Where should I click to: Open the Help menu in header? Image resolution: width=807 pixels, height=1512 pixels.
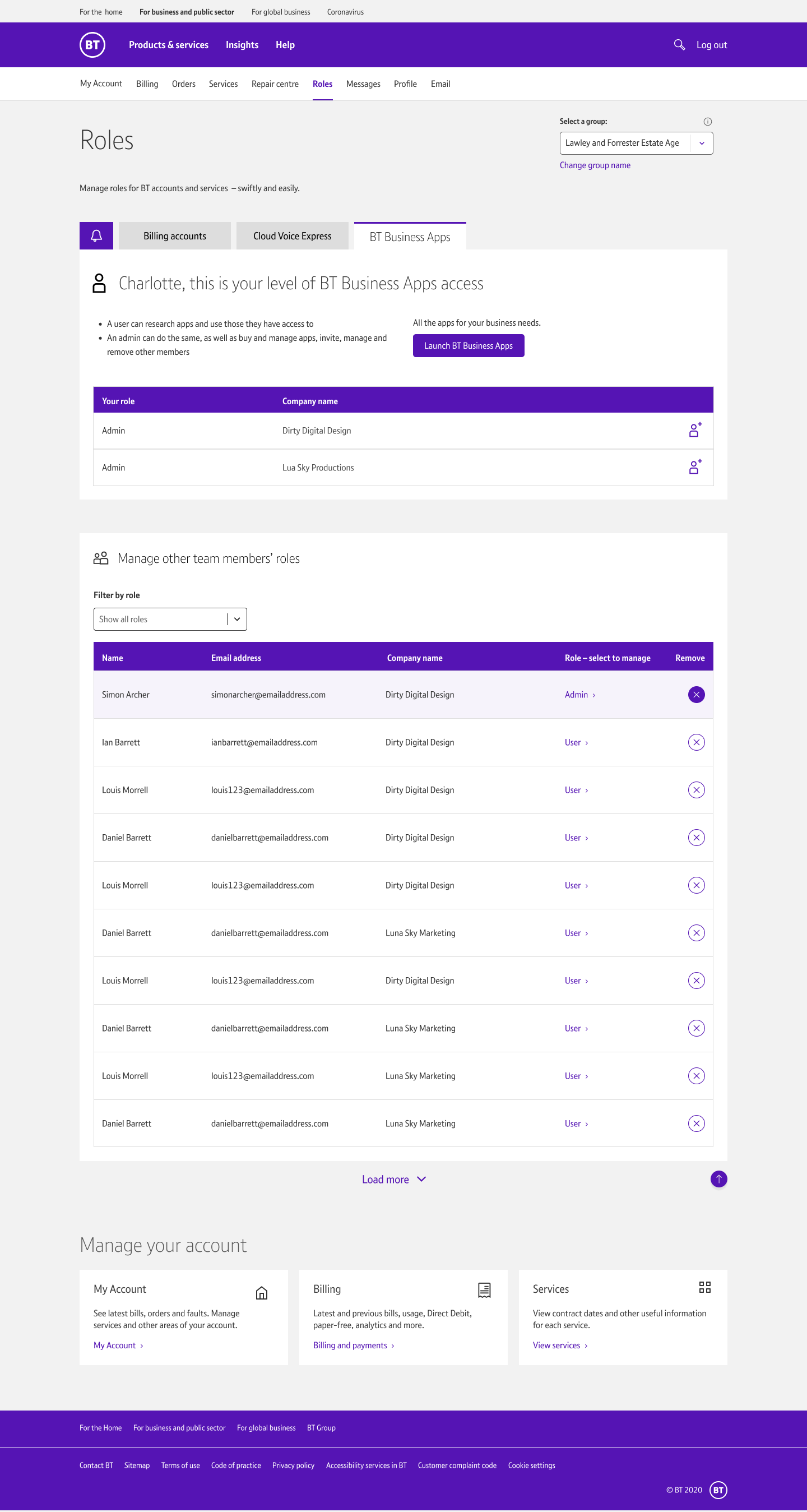(285, 45)
